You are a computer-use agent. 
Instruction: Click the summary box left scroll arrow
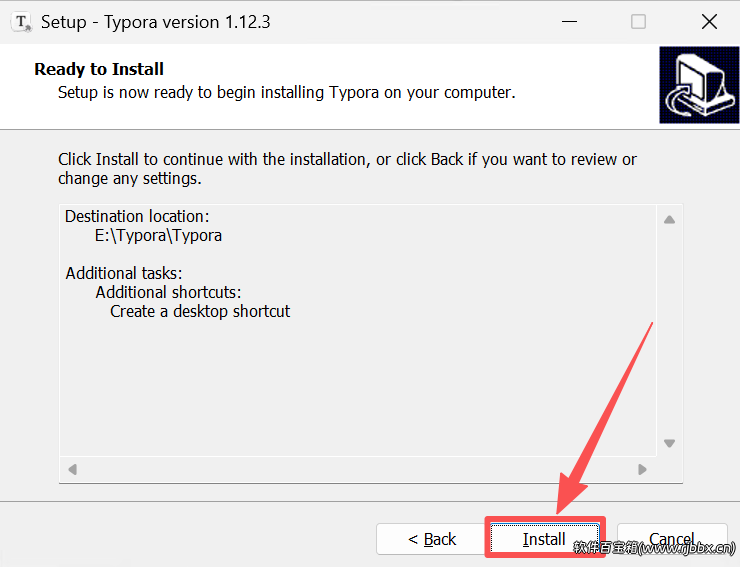72,469
